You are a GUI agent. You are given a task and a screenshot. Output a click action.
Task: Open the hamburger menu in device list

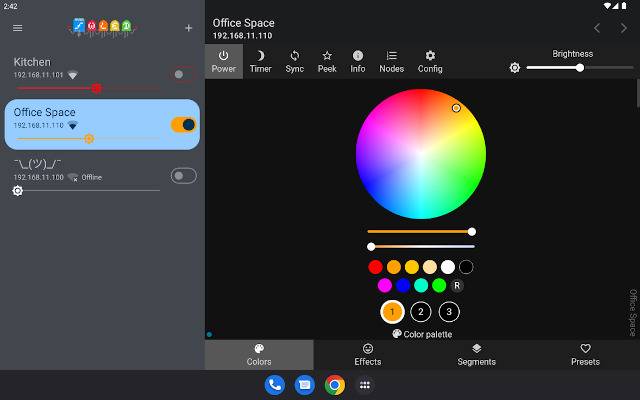click(18, 28)
